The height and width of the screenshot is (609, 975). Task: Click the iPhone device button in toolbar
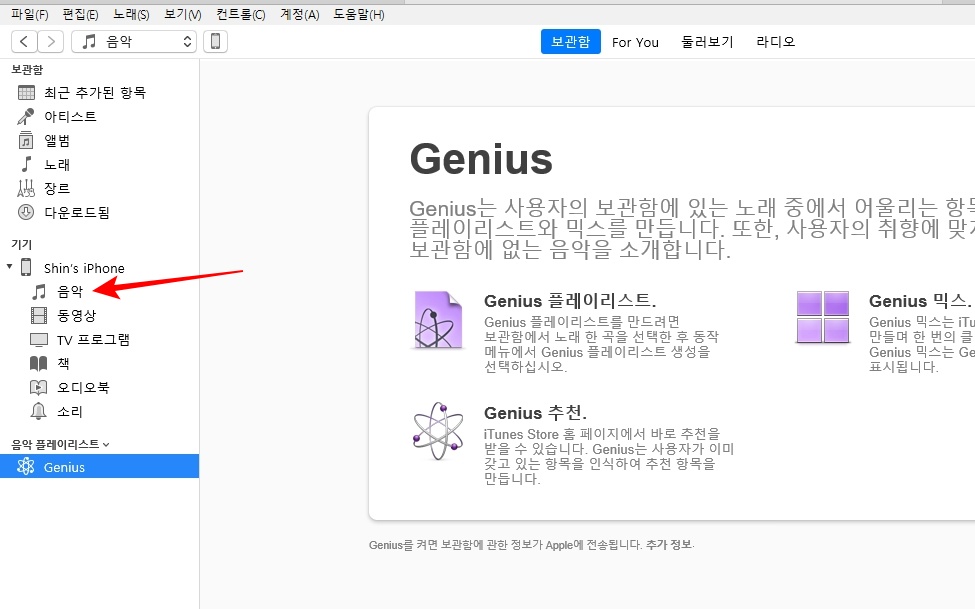[215, 42]
